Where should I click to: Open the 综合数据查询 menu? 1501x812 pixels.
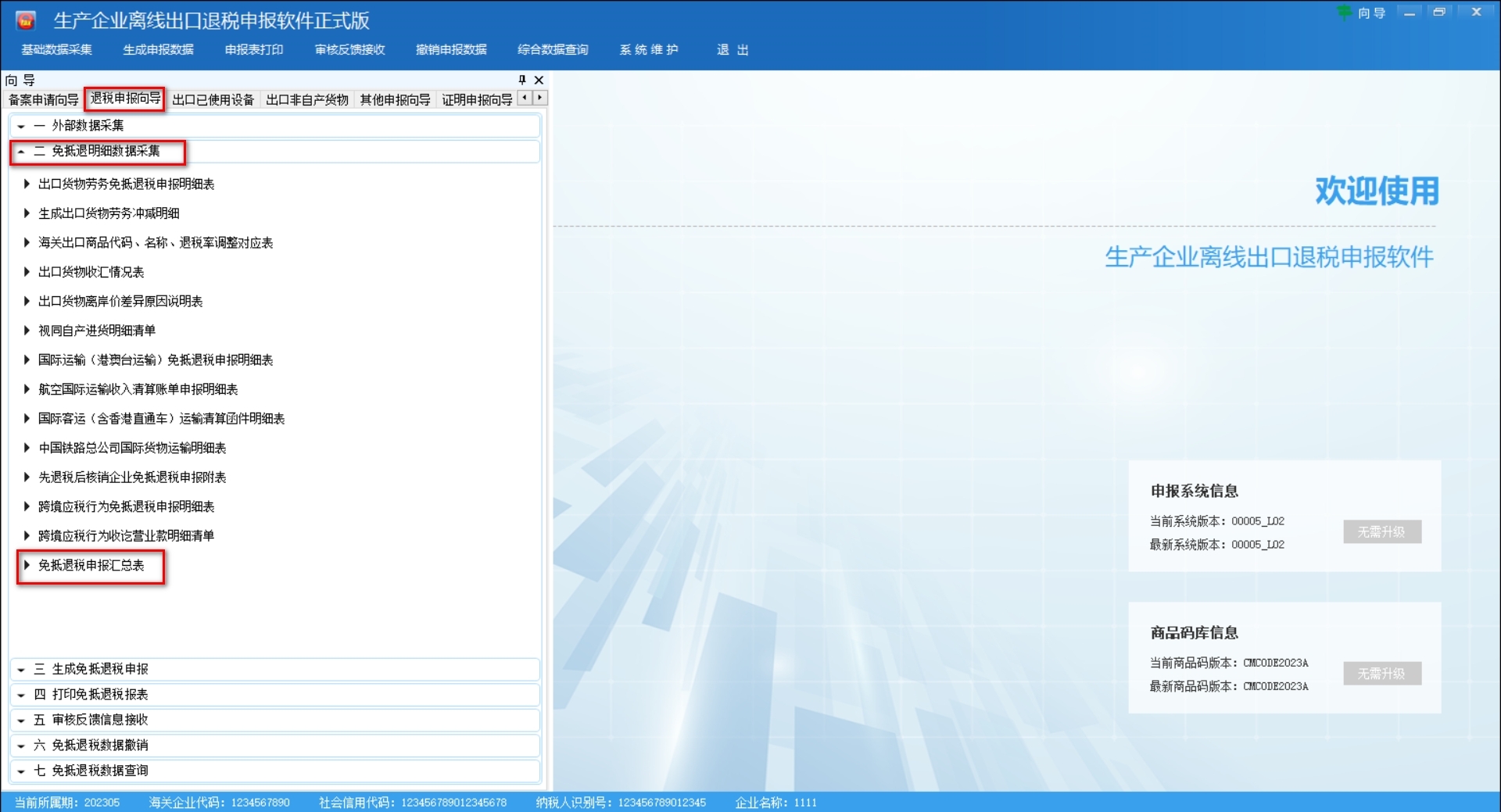[x=552, y=50]
